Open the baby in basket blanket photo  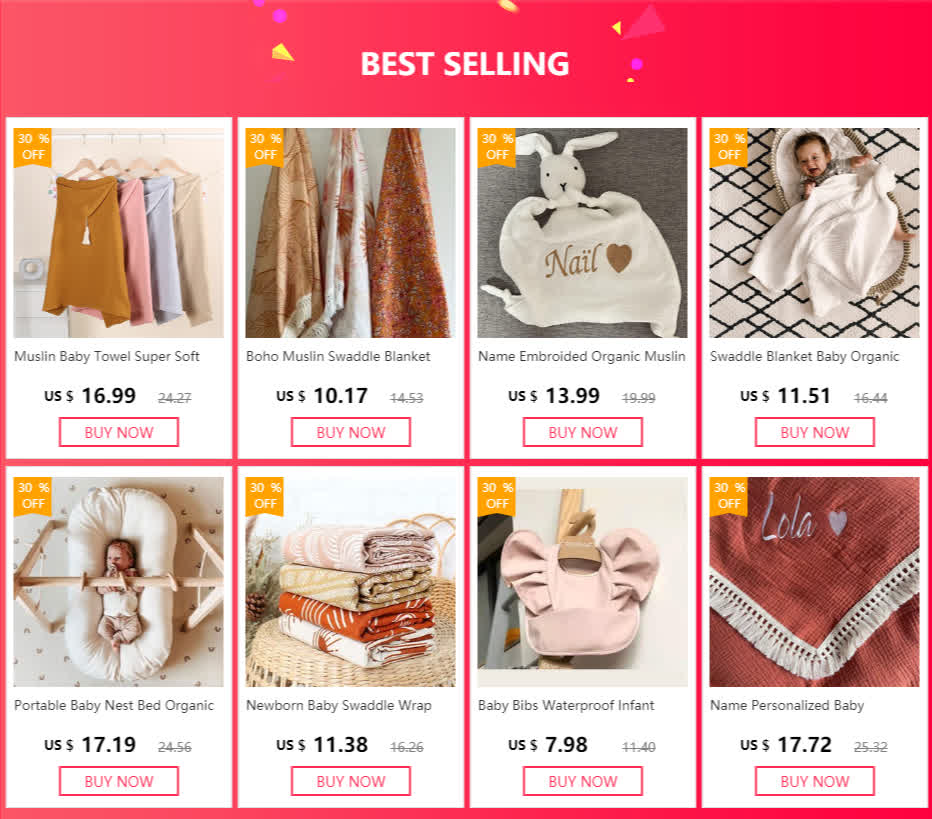(x=815, y=233)
